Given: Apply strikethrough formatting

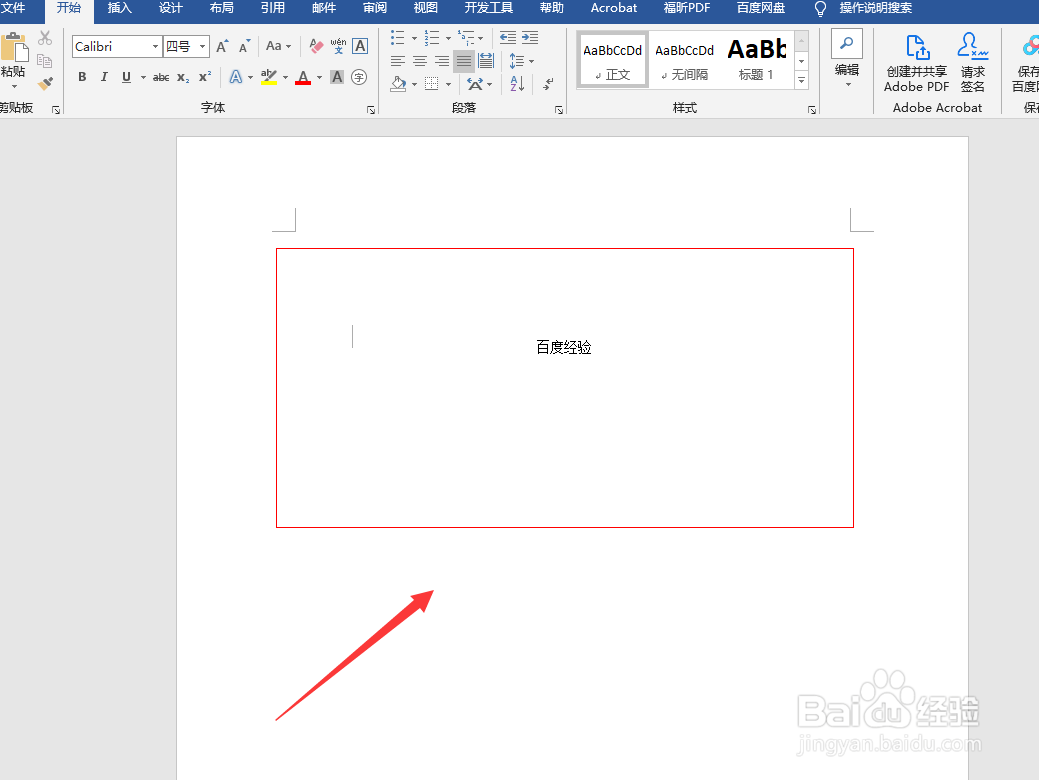Looking at the screenshot, I should (160, 78).
